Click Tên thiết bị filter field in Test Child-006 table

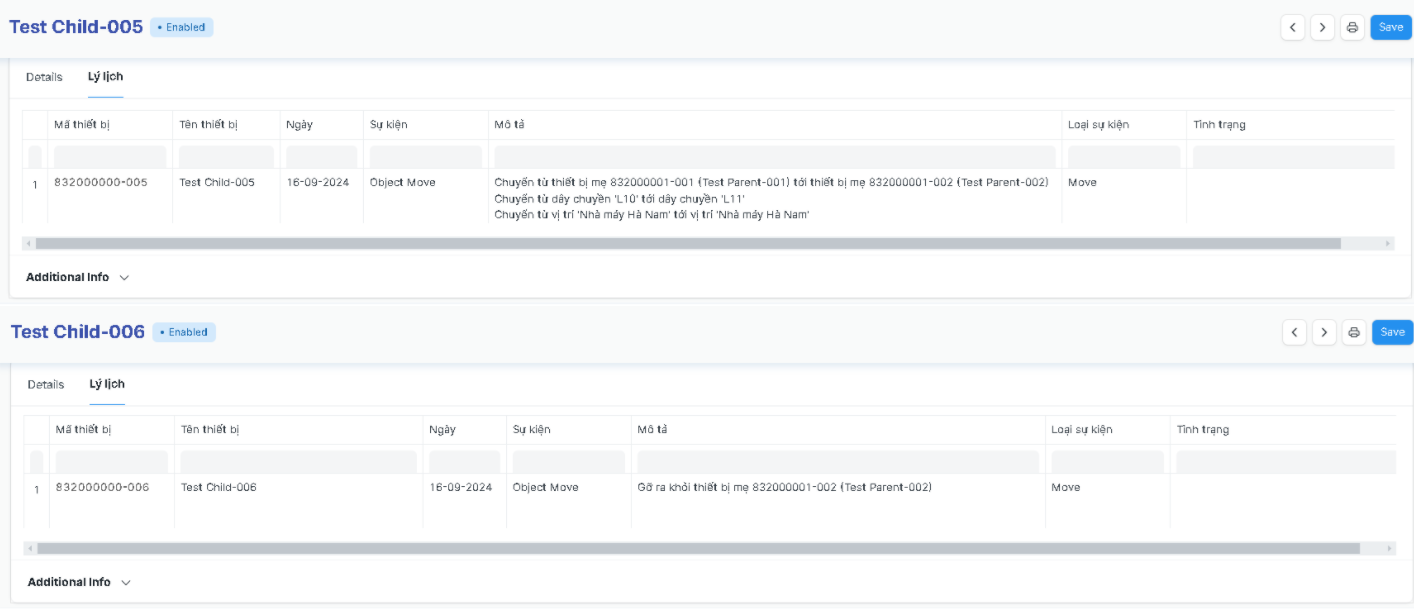coord(298,462)
